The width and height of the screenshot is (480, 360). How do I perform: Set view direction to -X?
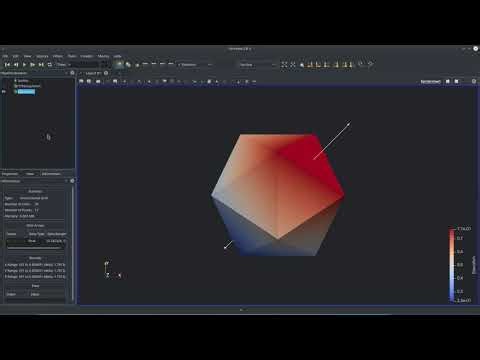coord(319,65)
